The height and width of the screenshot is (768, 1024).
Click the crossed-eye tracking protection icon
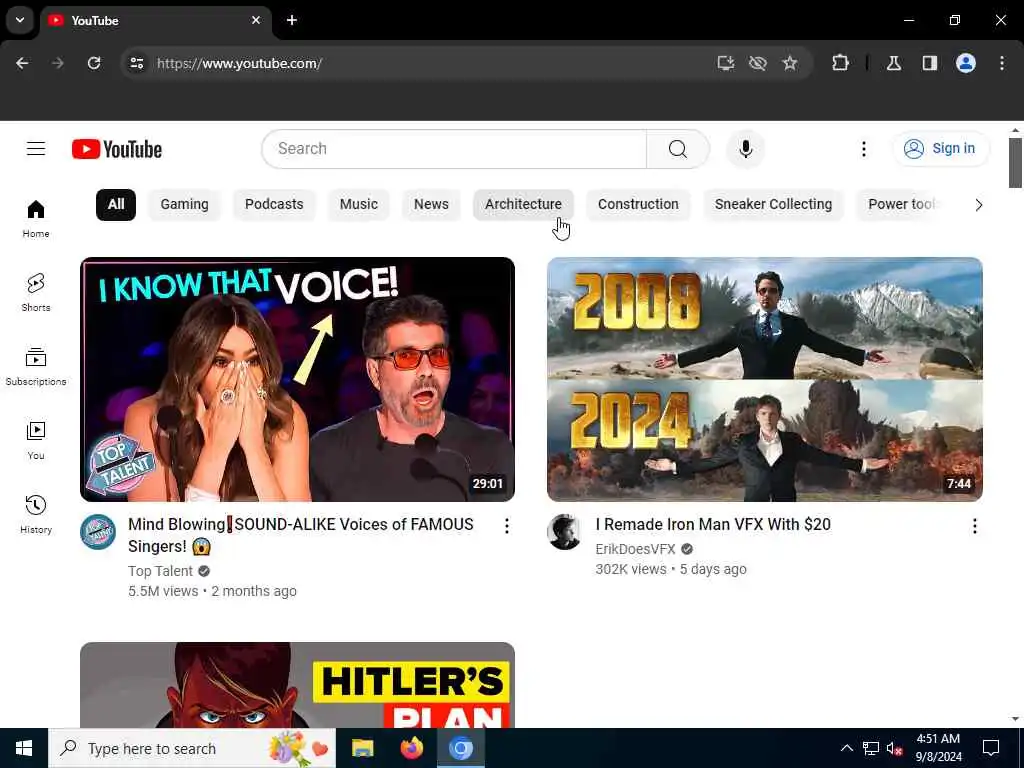pyautogui.click(x=758, y=63)
